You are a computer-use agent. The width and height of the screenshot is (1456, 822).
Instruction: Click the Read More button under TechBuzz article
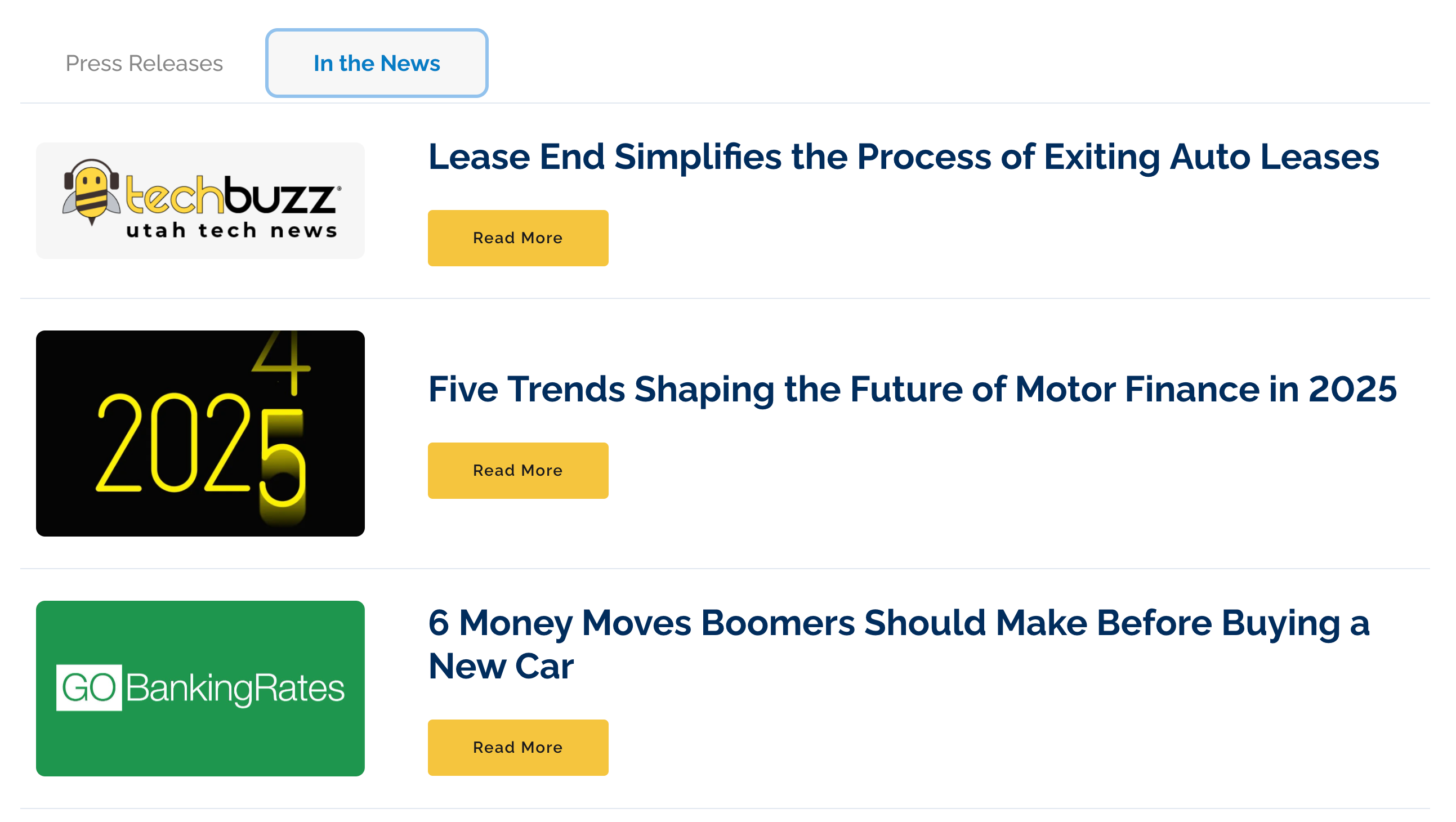pyautogui.click(x=517, y=238)
